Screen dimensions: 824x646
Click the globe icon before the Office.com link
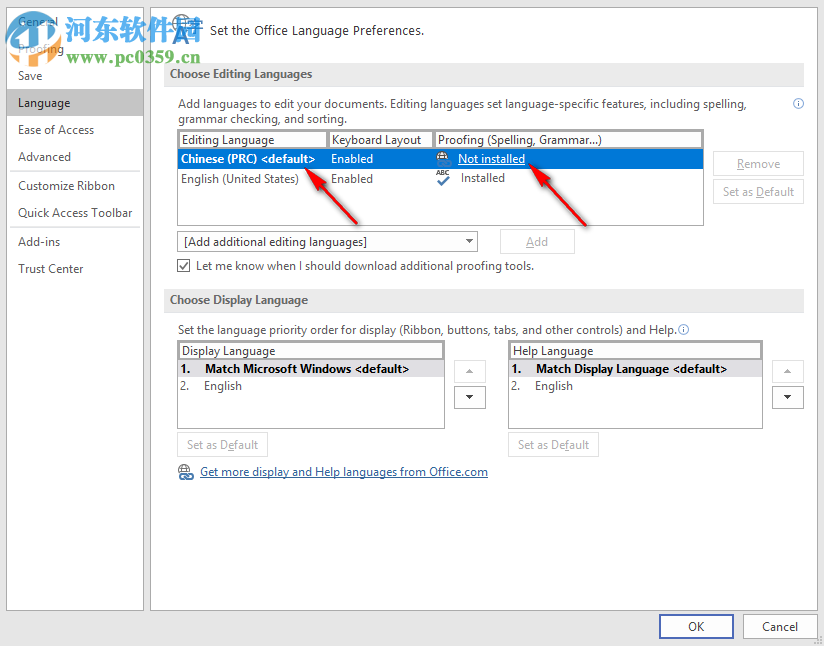pos(186,471)
